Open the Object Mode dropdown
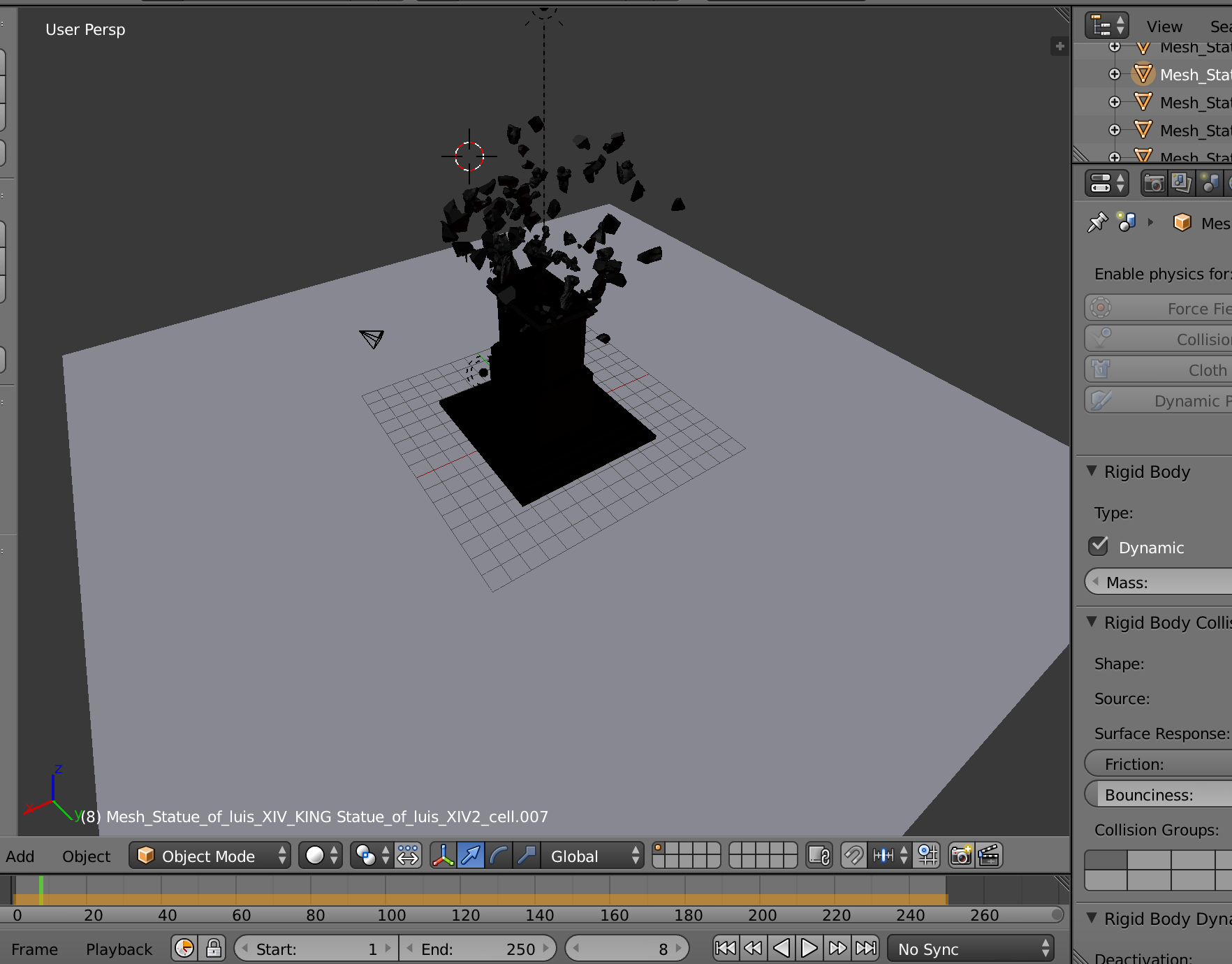This screenshot has width=1232, height=964. pyautogui.click(x=210, y=855)
